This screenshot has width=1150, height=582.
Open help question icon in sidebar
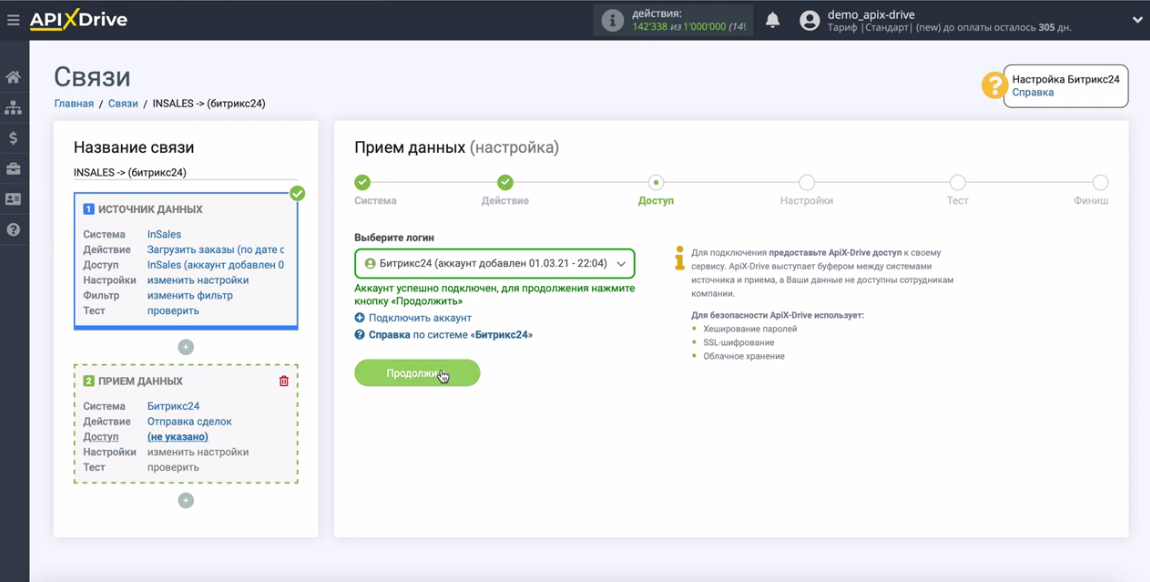13,229
